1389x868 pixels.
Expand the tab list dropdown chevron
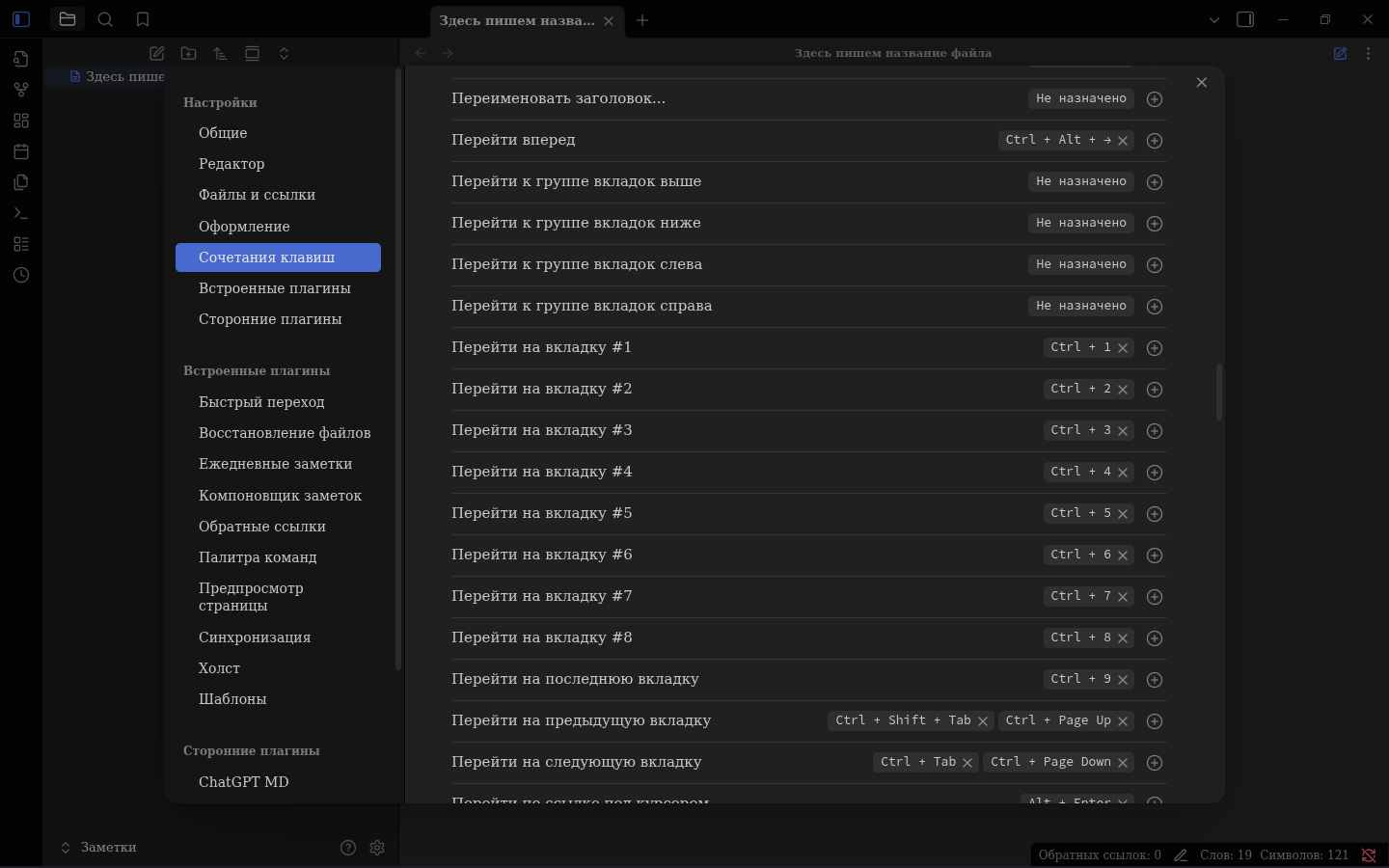tap(1214, 19)
